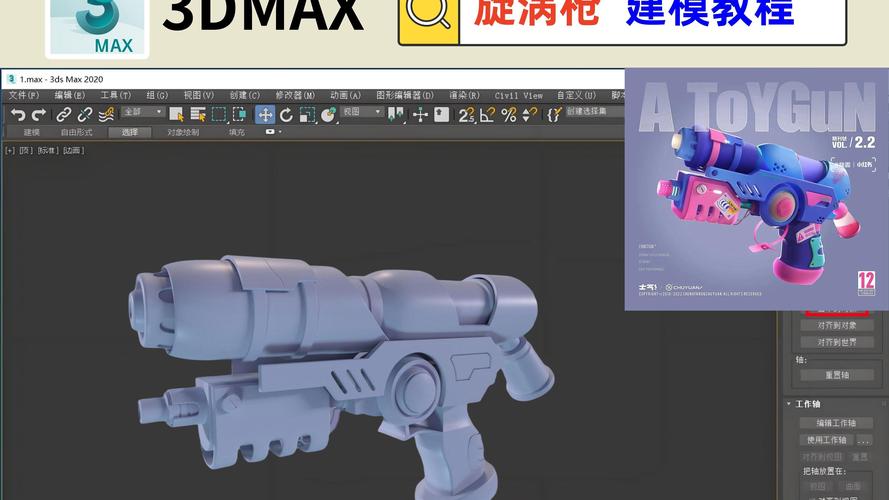Screen dimensions: 889x500
Task: Open the 文件(F) menu
Action: [24, 95]
